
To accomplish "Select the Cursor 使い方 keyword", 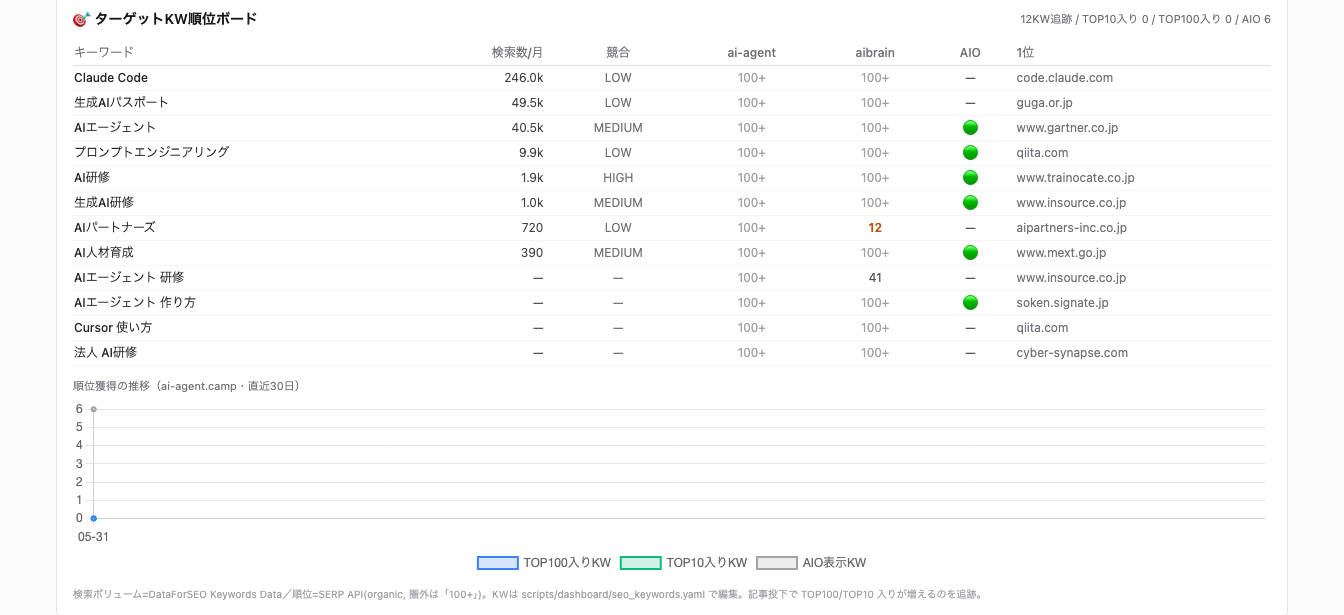I will tap(113, 328).
